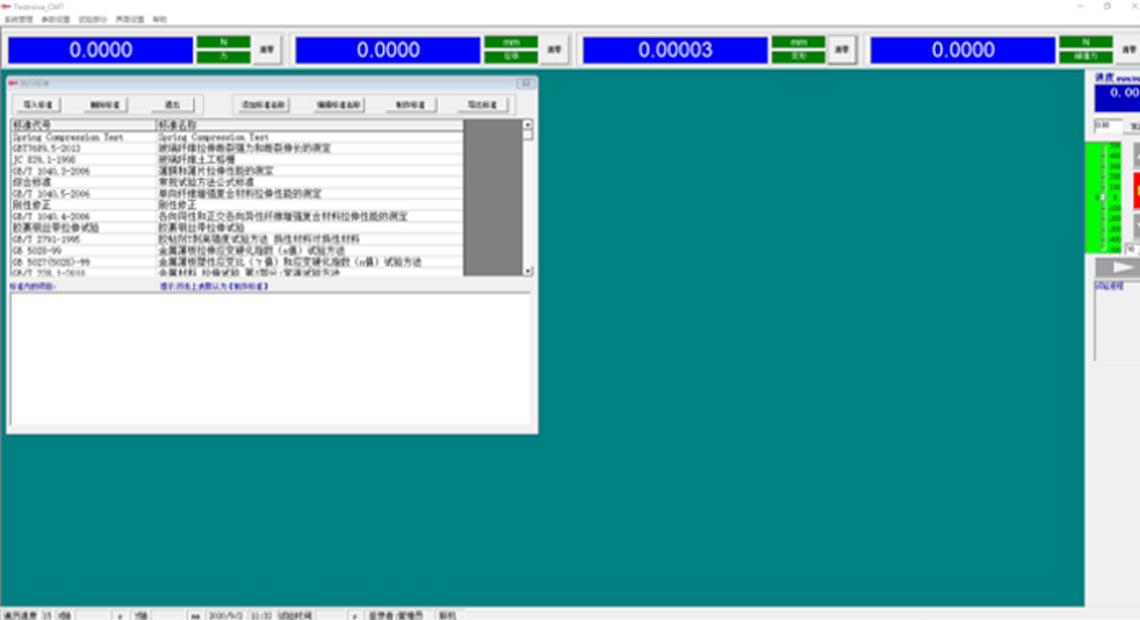
Task: Click the blue deformation value 0.00003 display
Action: coord(675,50)
